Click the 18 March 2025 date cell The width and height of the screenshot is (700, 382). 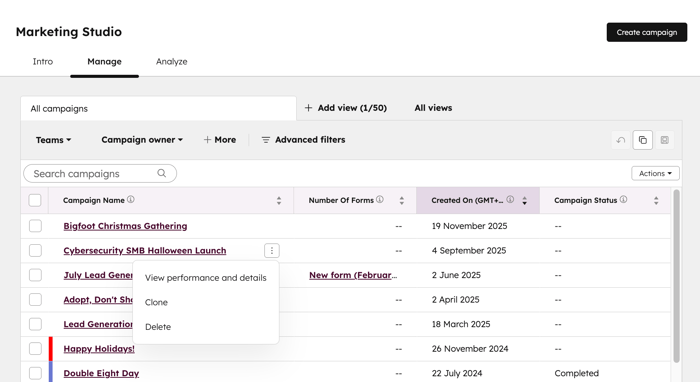point(461,324)
